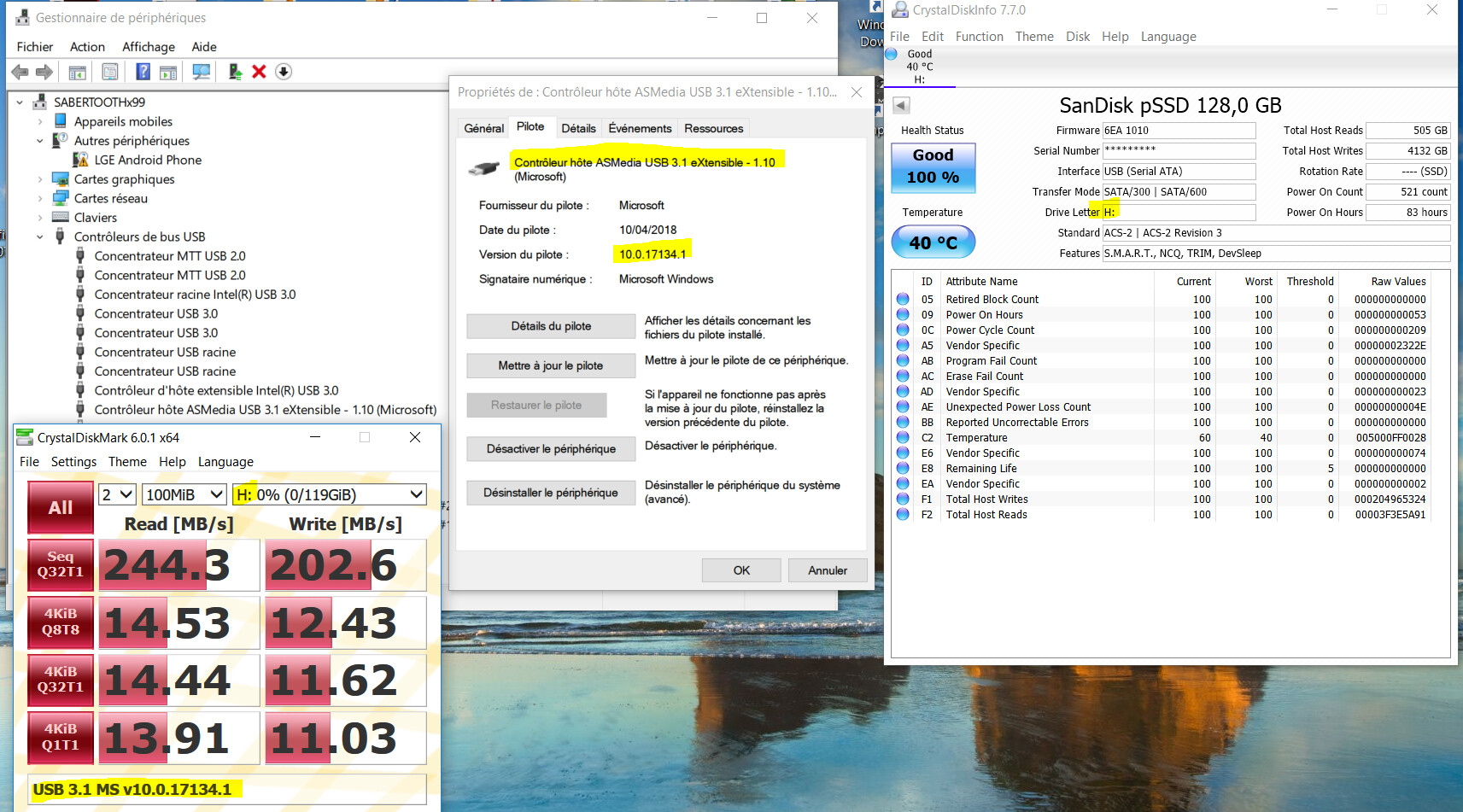The height and width of the screenshot is (812, 1463).
Task: Open test count dropdown showing 2
Action: click(118, 494)
